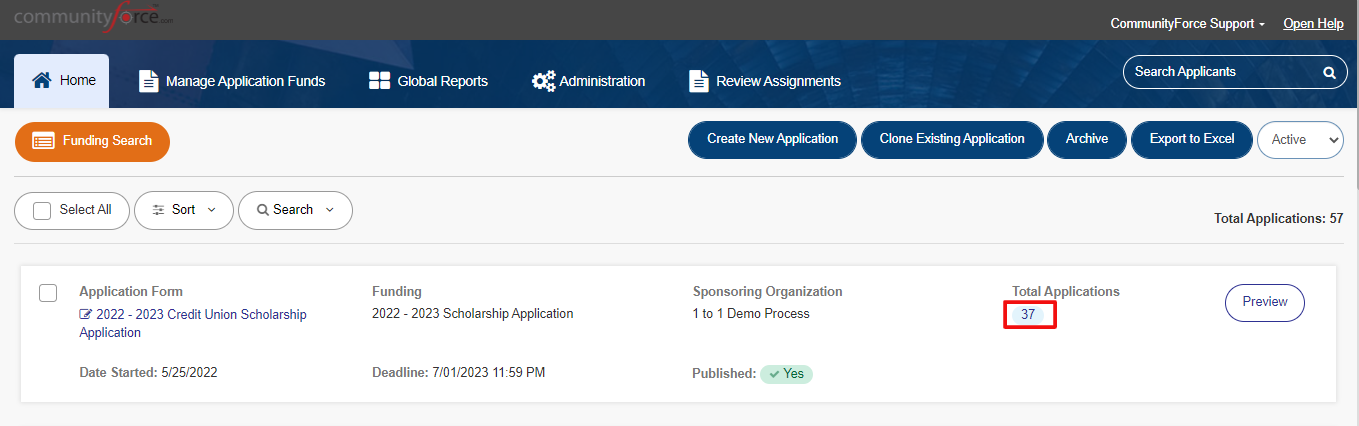Expand the Sort dropdown
1359x426 pixels.
click(x=184, y=210)
